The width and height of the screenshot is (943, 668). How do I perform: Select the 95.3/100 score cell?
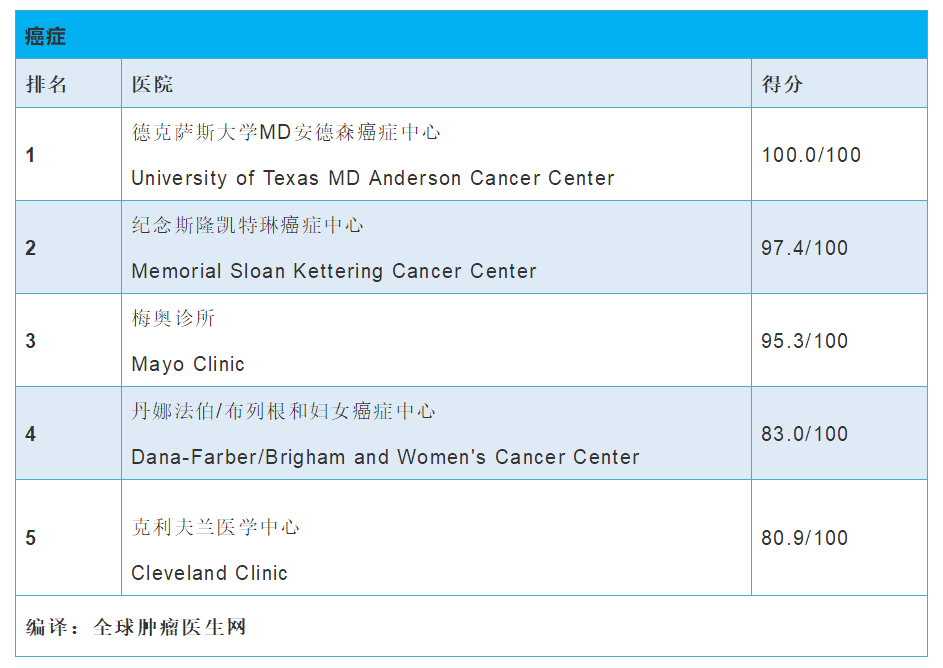pos(805,341)
